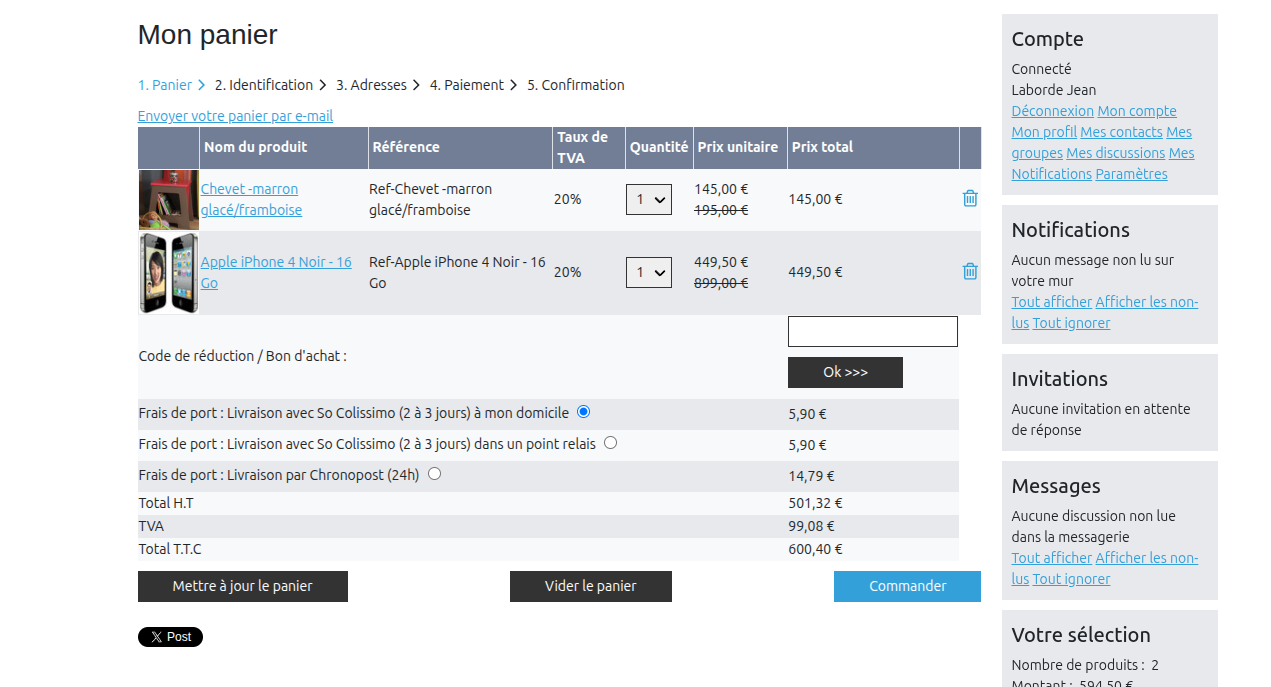Click Mettre à jour le panier
The width and height of the screenshot is (1271, 687).
(x=242, y=586)
